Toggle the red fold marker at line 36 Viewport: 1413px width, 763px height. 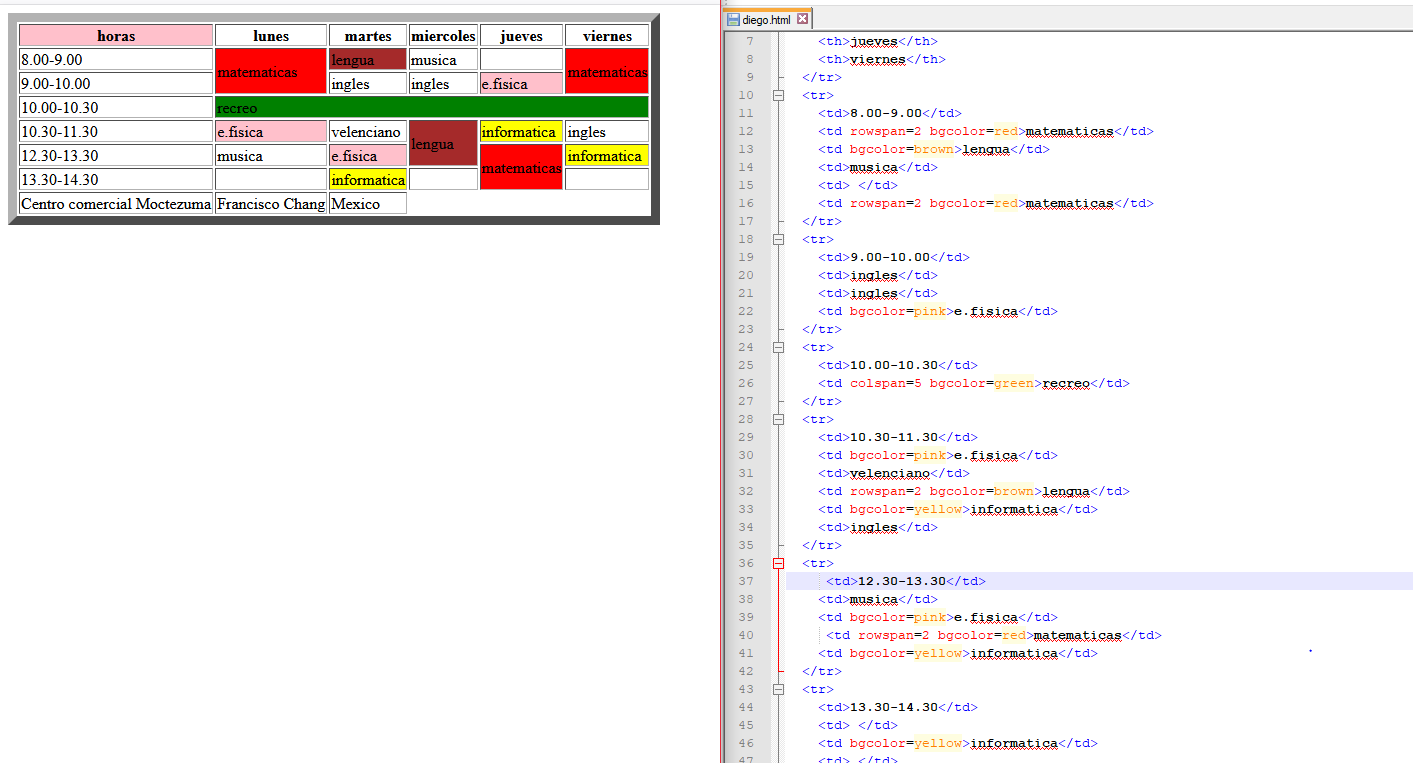coord(778,563)
